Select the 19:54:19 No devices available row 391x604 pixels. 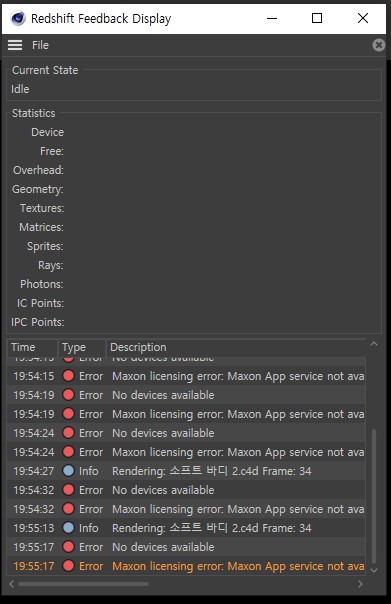186,395
